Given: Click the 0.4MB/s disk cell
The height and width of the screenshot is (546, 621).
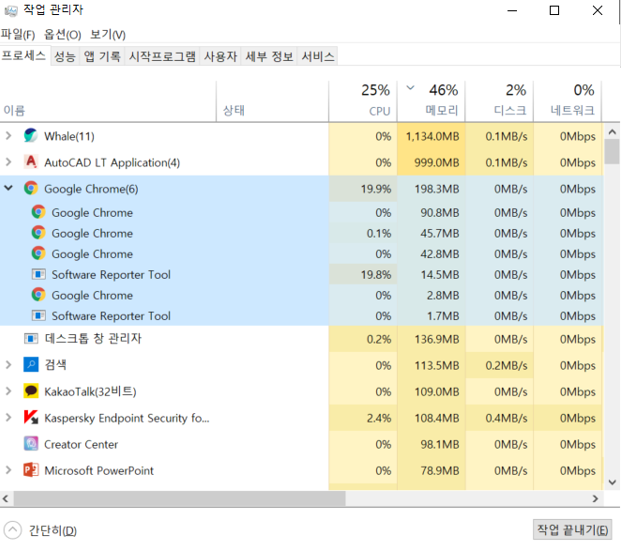Looking at the screenshot, I should (499, 418).
